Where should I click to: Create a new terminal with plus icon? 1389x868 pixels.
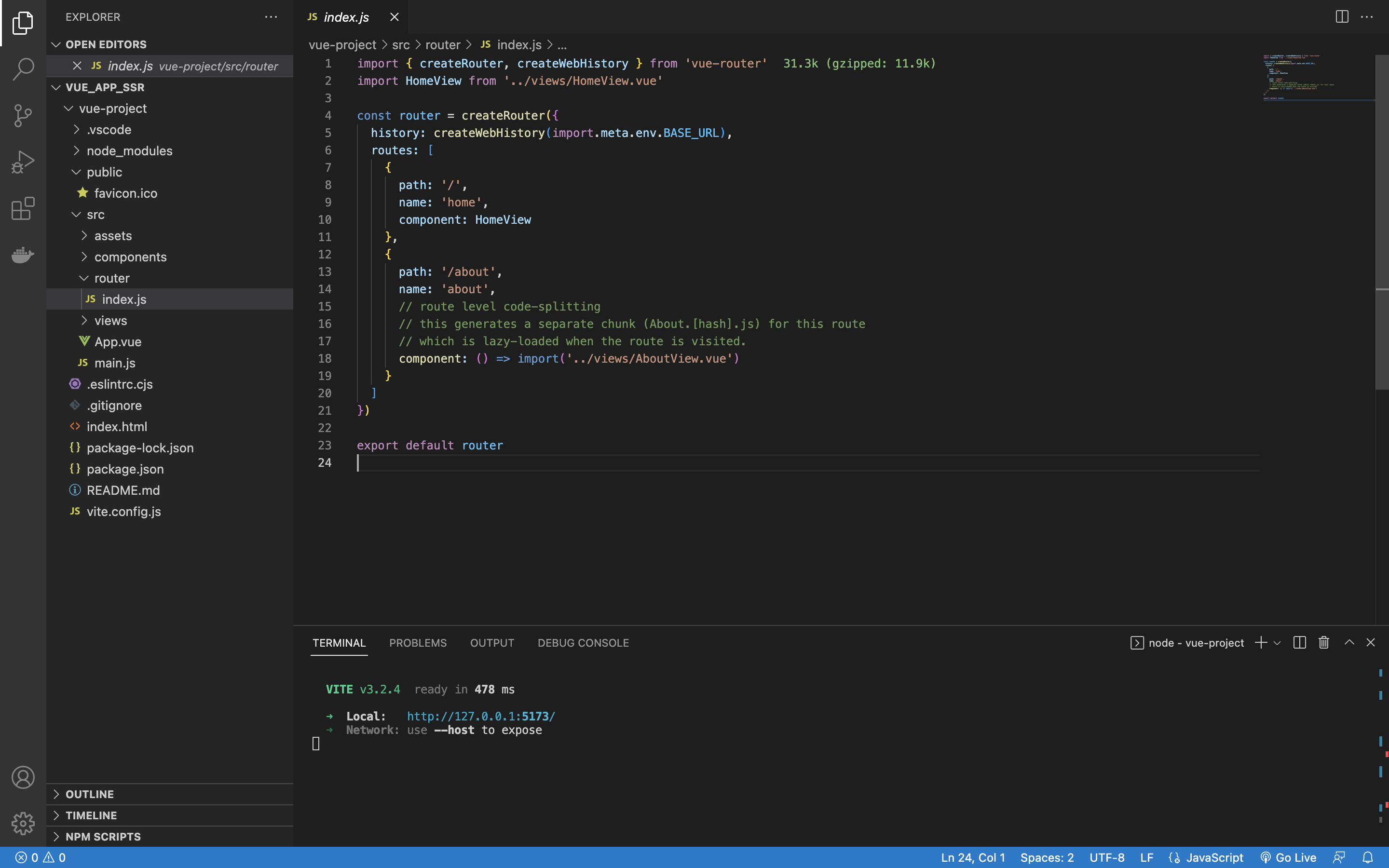pos(1260,642)
